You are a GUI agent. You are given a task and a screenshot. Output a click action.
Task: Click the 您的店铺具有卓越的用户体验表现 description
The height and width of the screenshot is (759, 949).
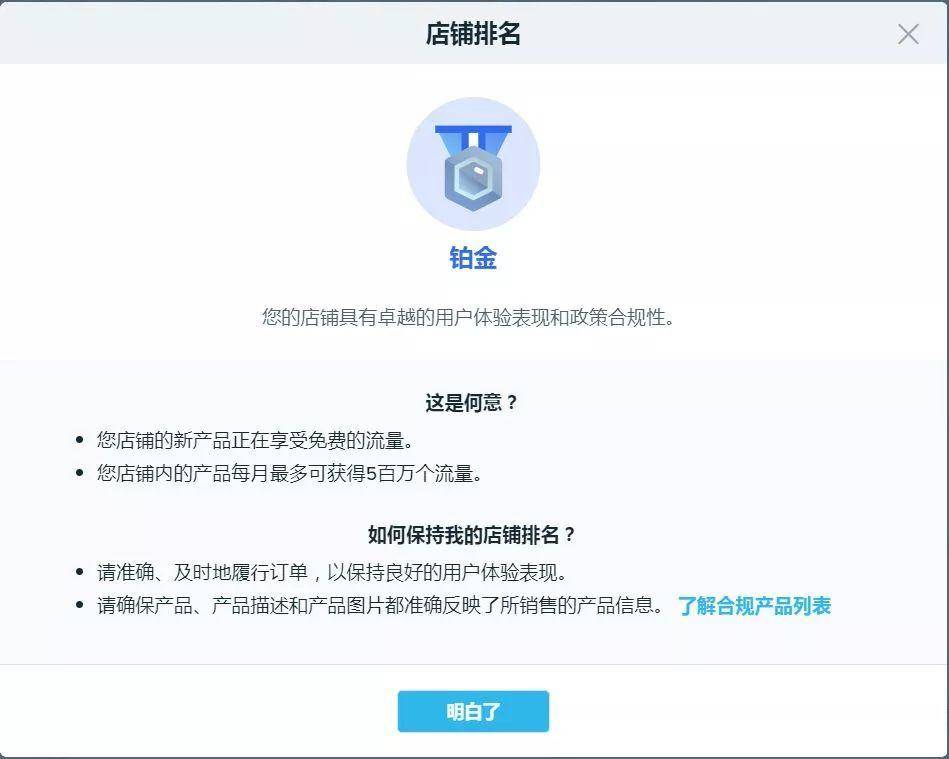(x=468, y=317)
